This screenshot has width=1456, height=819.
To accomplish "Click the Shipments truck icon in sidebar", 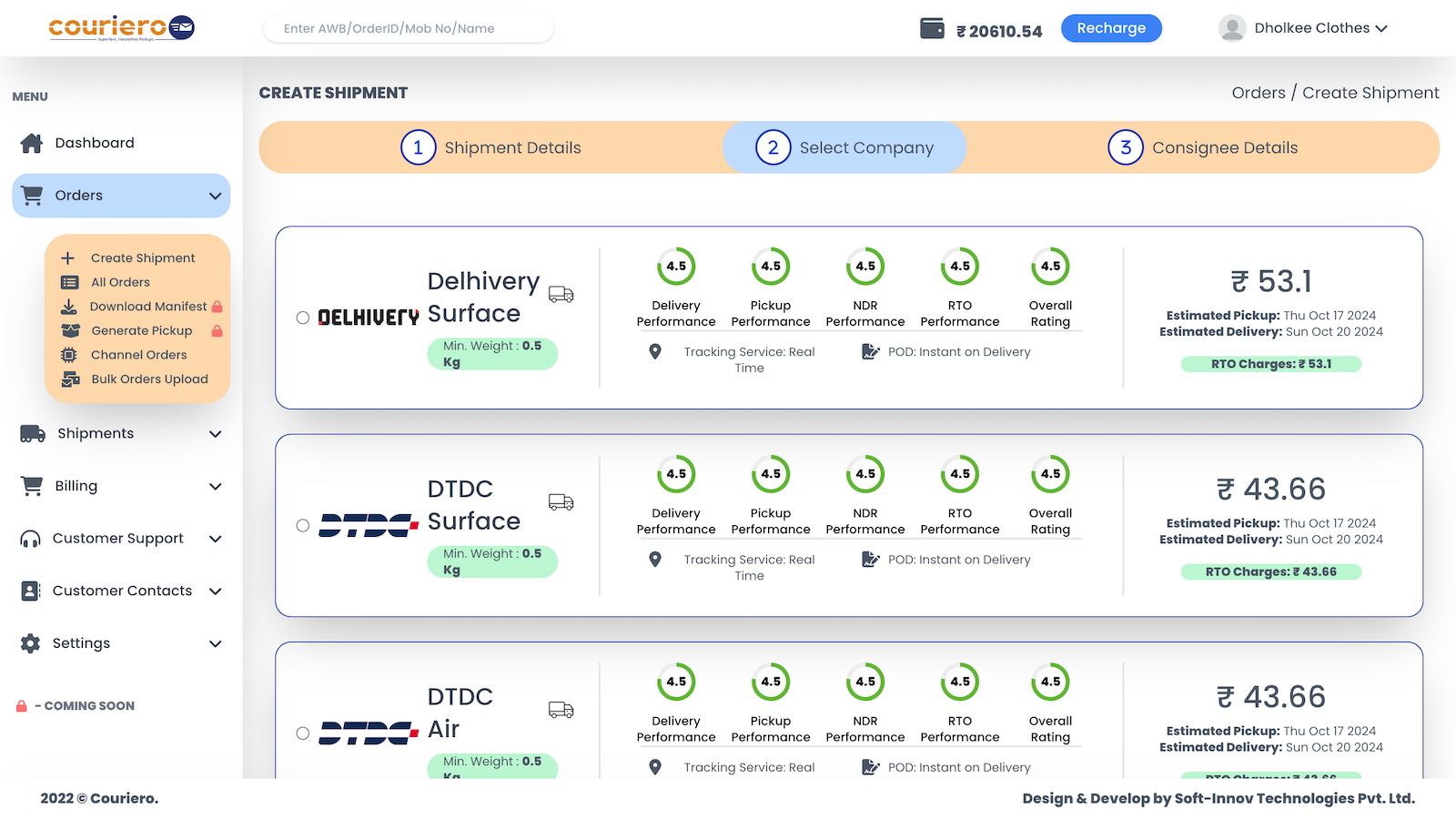I will pyautogui.click(x=33, y=434).
